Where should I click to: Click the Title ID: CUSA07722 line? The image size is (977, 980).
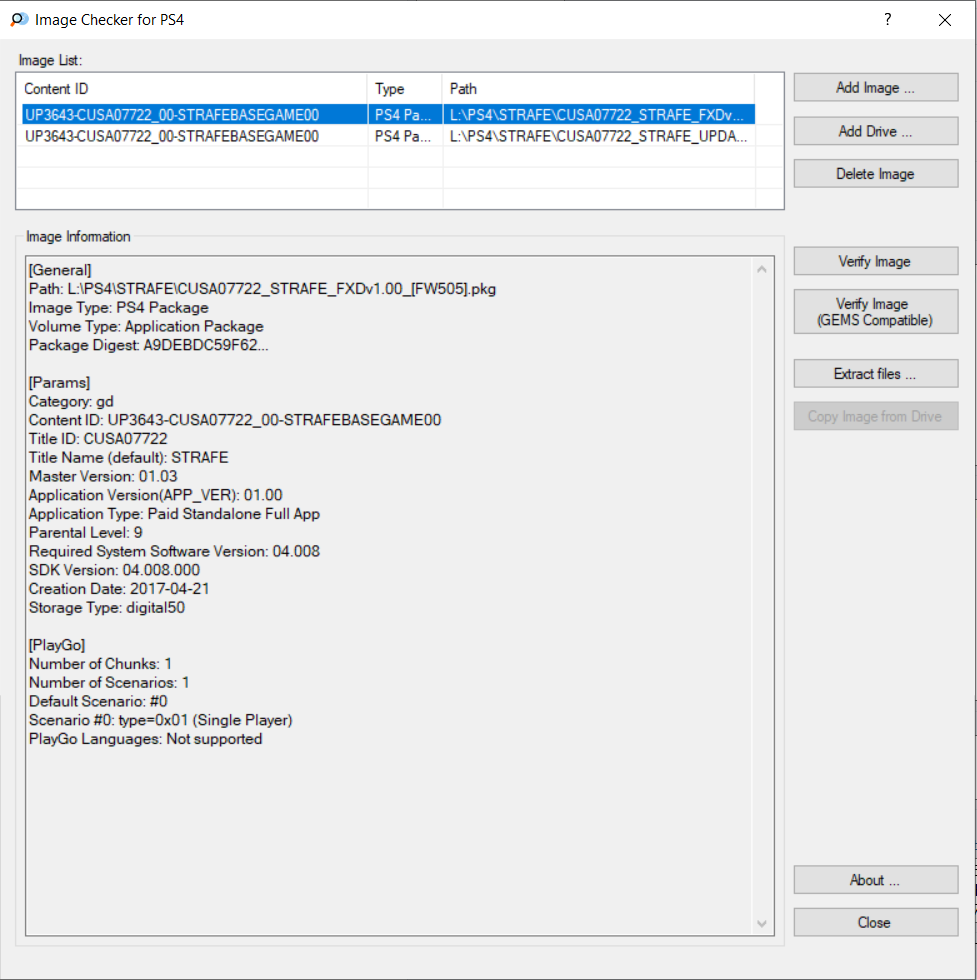coord(98,439)
